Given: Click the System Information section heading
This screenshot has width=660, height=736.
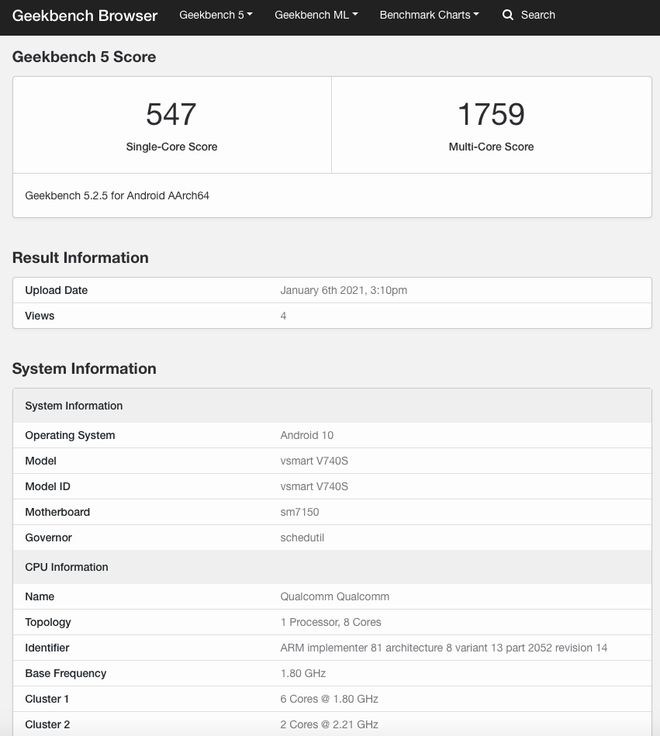Looking at the screenshot, I should [84, 368].
